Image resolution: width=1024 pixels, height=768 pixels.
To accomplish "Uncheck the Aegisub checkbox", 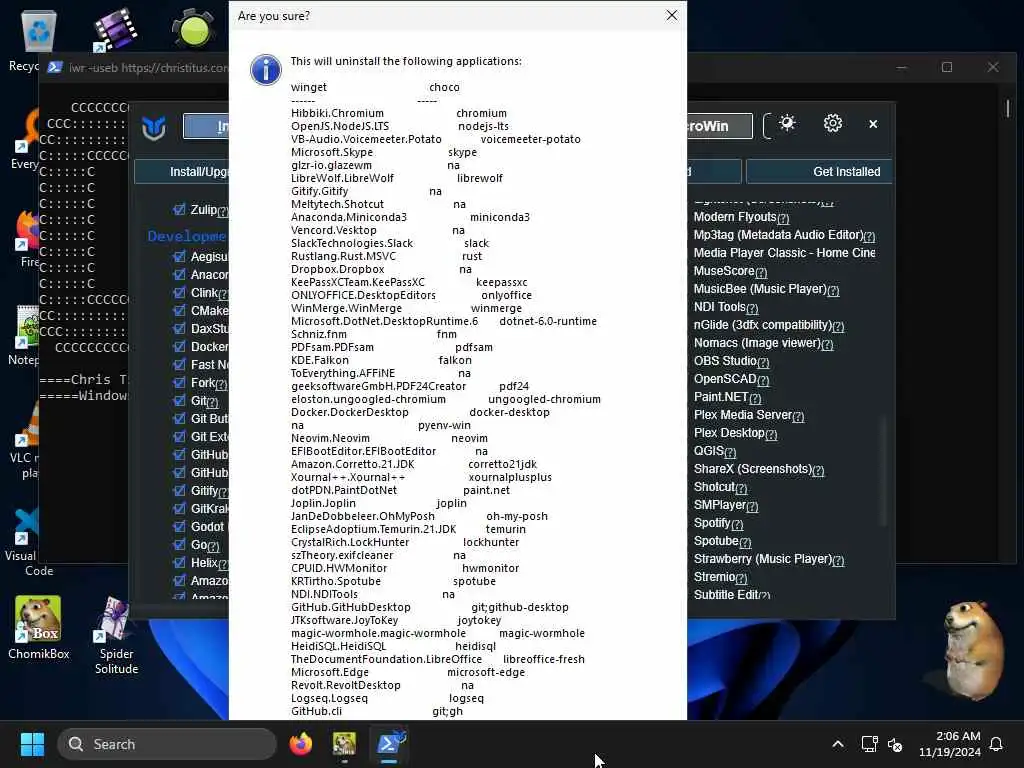I will (180, 256).
